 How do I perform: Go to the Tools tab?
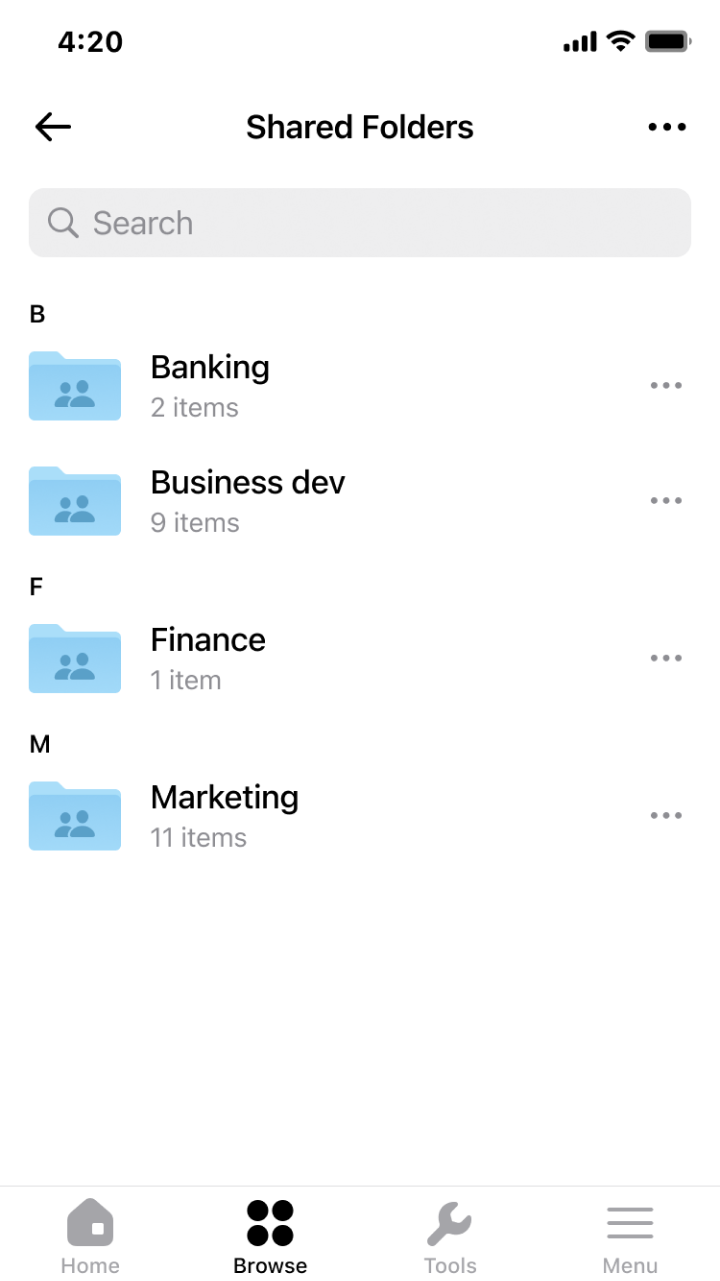450,1236
